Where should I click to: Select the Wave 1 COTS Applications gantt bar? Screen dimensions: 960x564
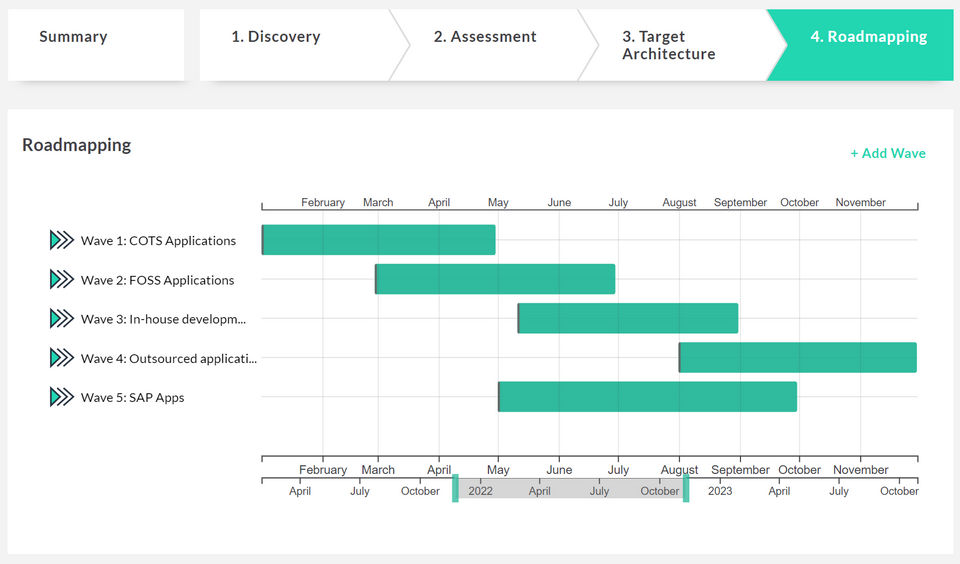[378, 240]
